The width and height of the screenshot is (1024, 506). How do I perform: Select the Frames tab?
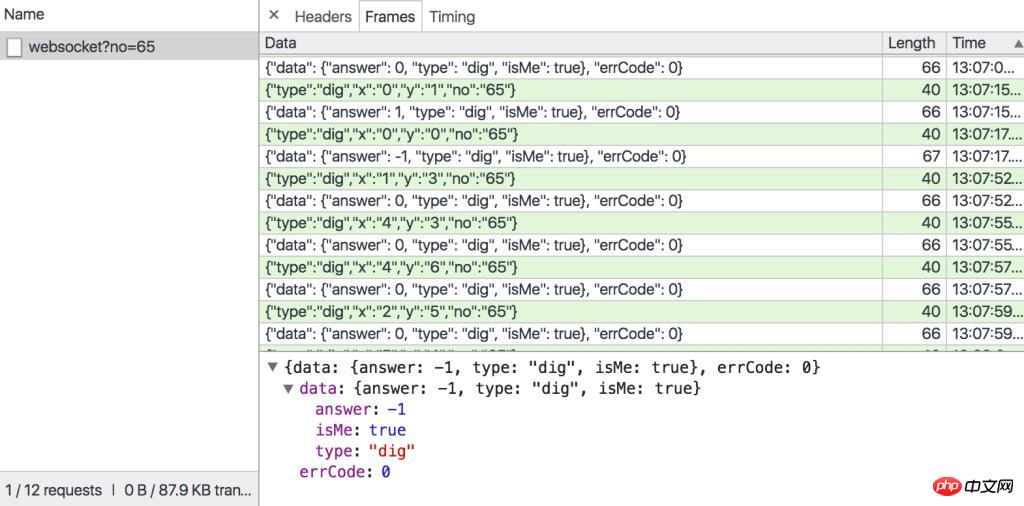pos(390,16)
